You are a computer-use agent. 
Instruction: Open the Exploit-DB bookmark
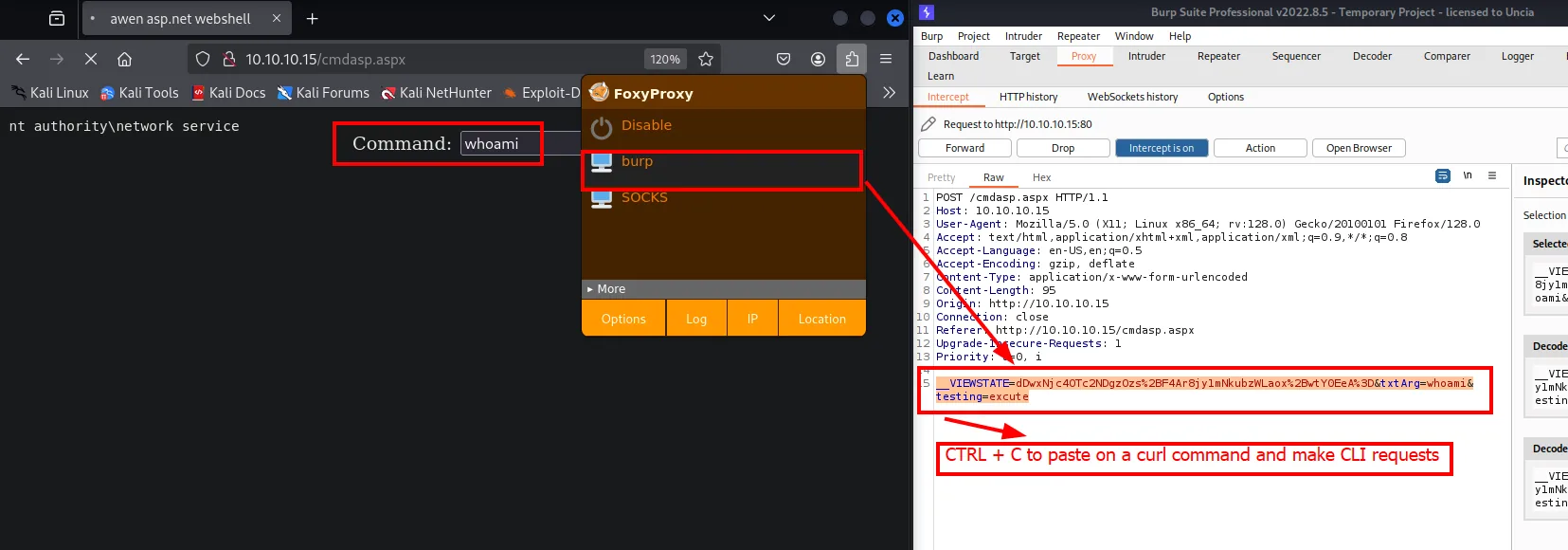[541, 93]
